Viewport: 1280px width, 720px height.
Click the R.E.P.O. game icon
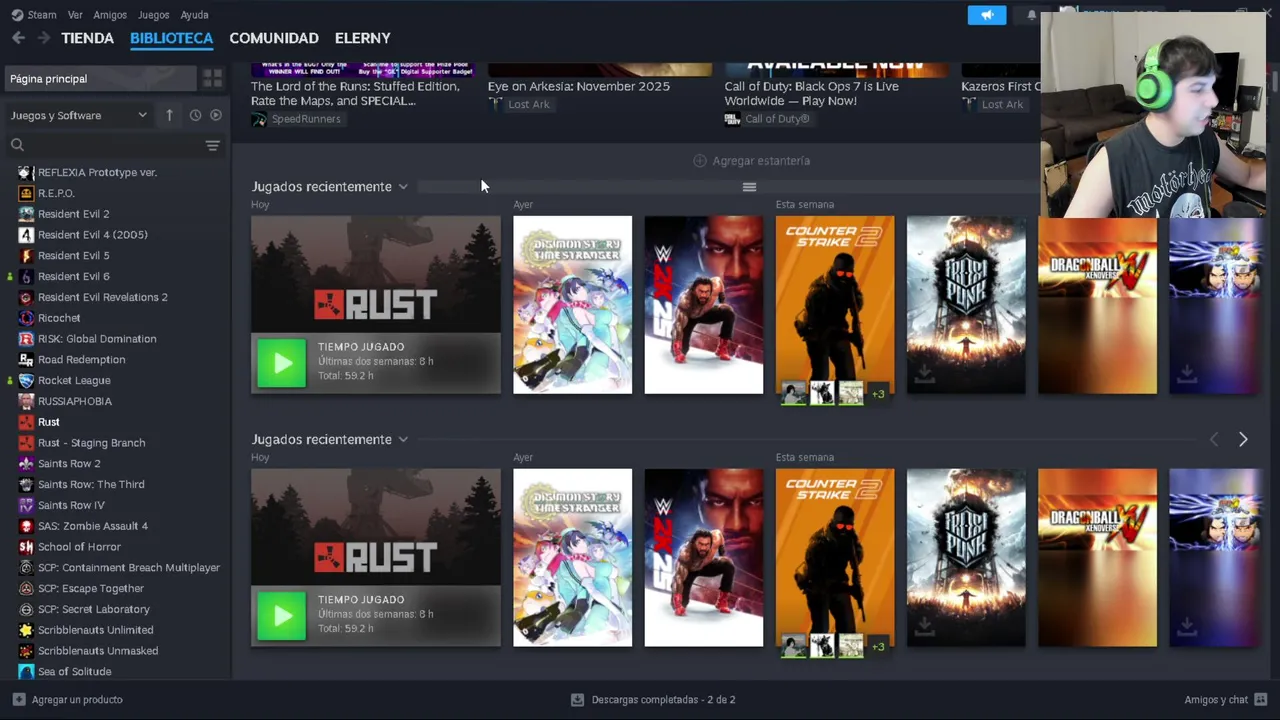(26, 193)
